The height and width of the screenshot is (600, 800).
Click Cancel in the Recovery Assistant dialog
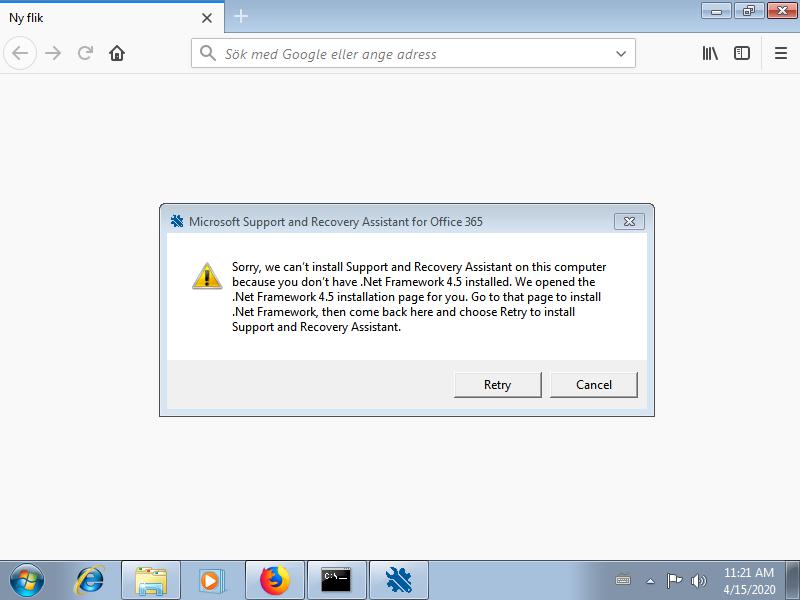tap(594, 385)
